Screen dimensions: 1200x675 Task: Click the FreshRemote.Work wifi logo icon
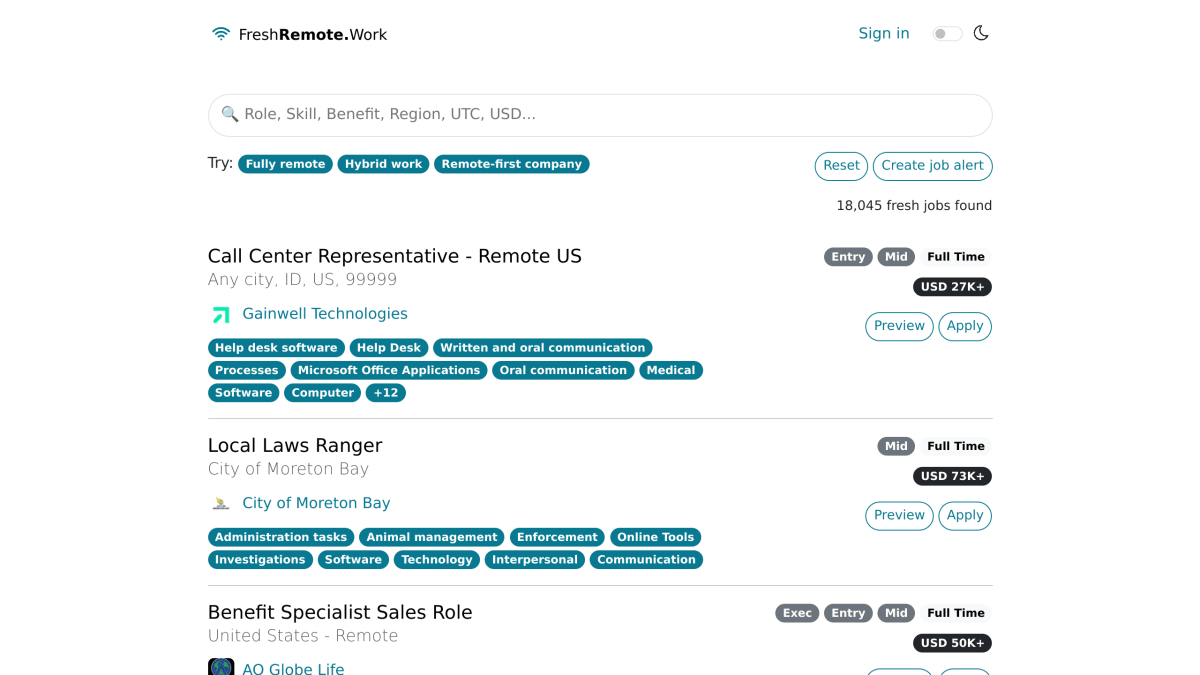[221, 34]
